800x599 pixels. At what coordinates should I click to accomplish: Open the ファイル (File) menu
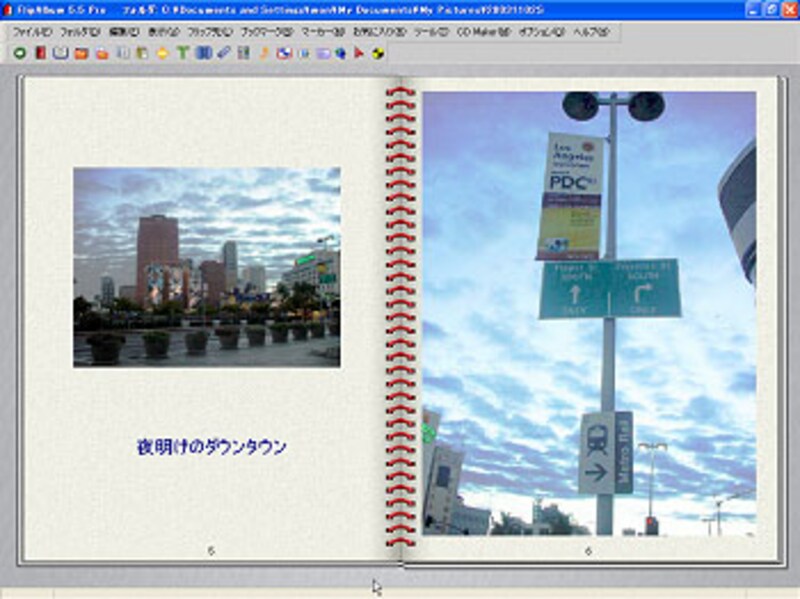(32, 32)
